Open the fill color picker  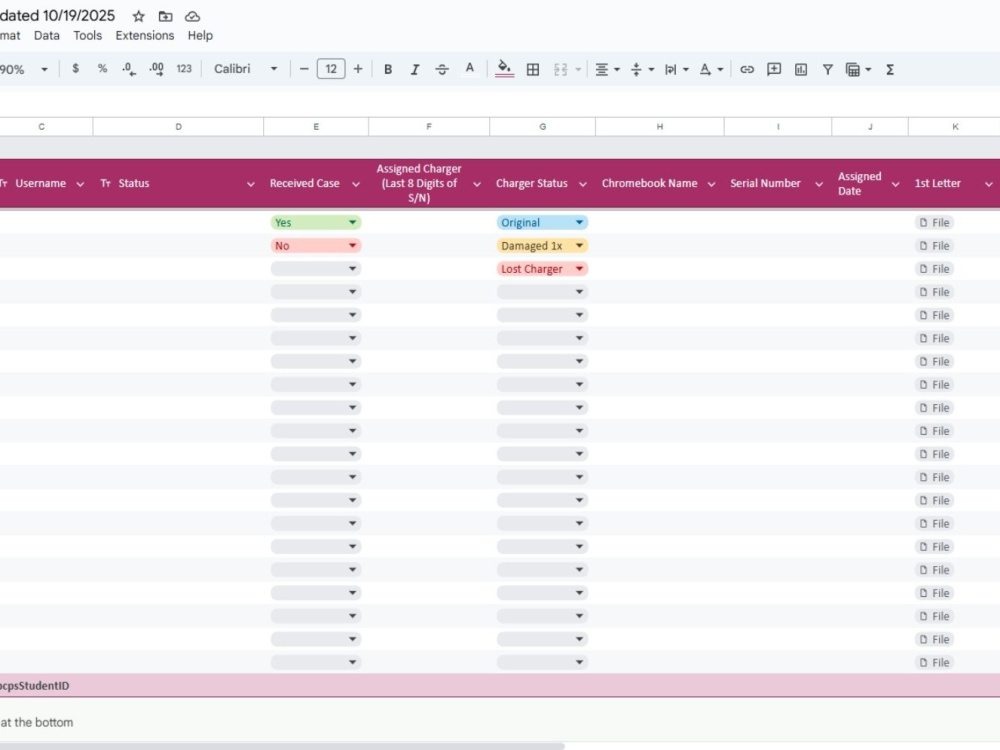point(504,69)
